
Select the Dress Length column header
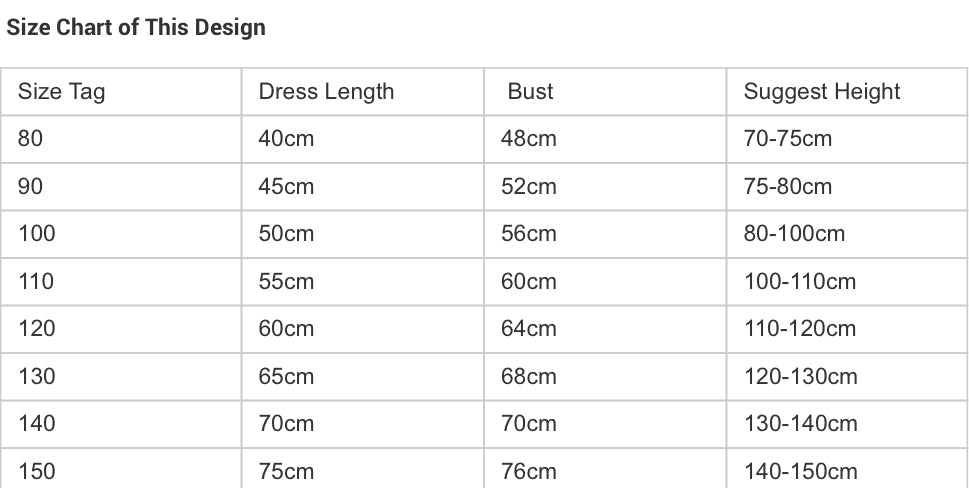pos(326,92)
